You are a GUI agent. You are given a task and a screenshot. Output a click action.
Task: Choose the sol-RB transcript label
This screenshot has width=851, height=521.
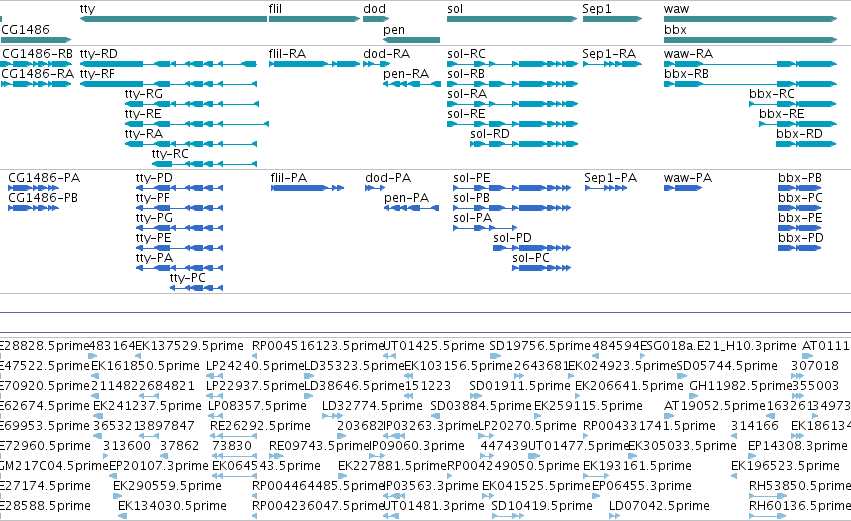point(466,73)
